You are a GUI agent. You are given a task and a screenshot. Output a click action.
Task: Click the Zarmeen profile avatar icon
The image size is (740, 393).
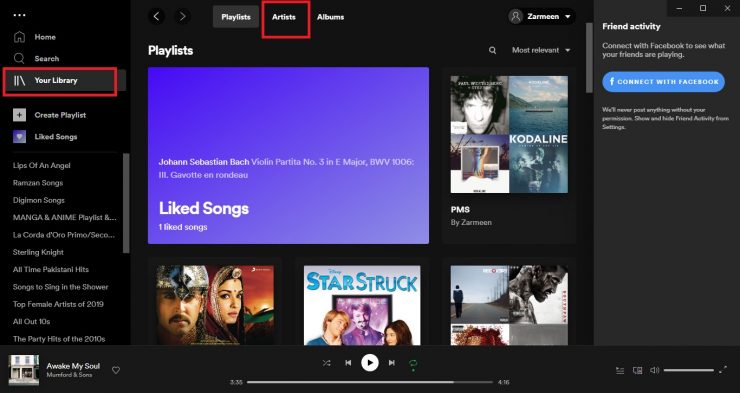516,17
